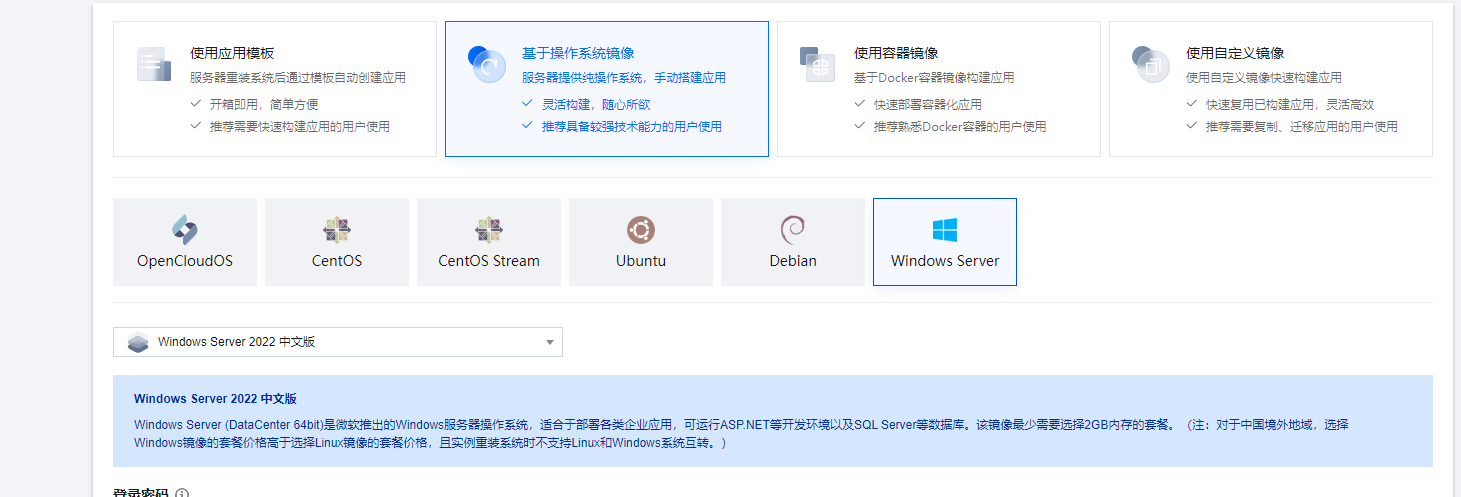Click the version dropdown arrow
Image resolution: width=1461 pixels, height=497 pixels.
(550, 343)
